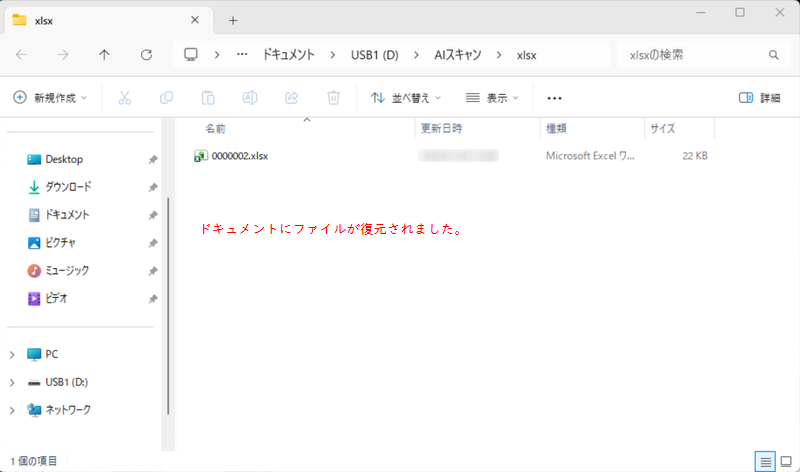Select the 0000002.xlsx file
The height and width of the screenshot is (472, 800).
240,156
